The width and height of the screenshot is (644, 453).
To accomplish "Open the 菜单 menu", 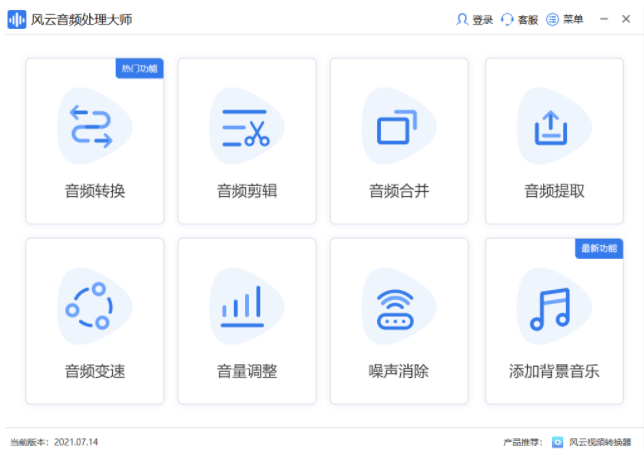I will [x=573, y=19].
